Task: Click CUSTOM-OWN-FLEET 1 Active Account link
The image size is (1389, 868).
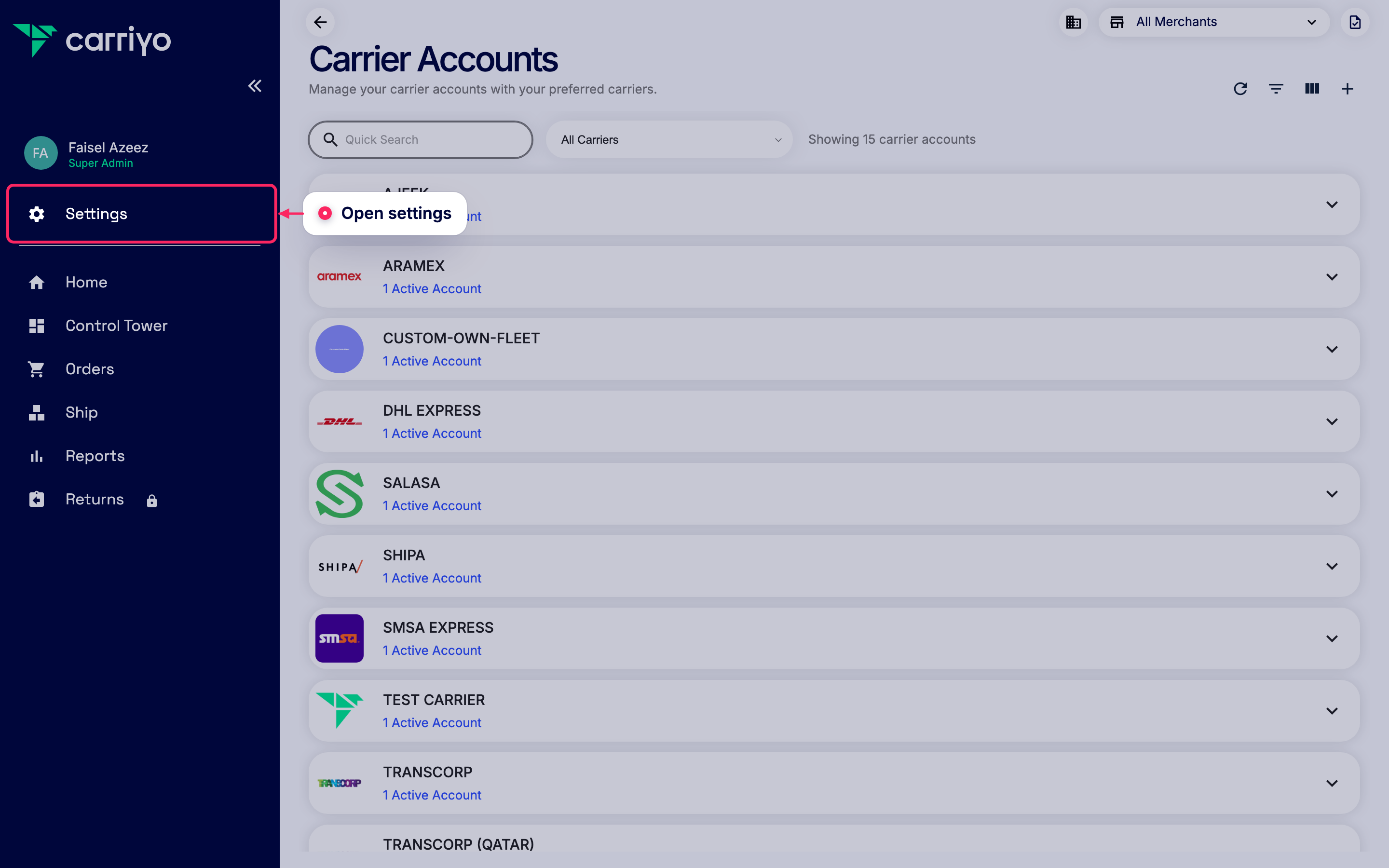Action: [432, 361]
